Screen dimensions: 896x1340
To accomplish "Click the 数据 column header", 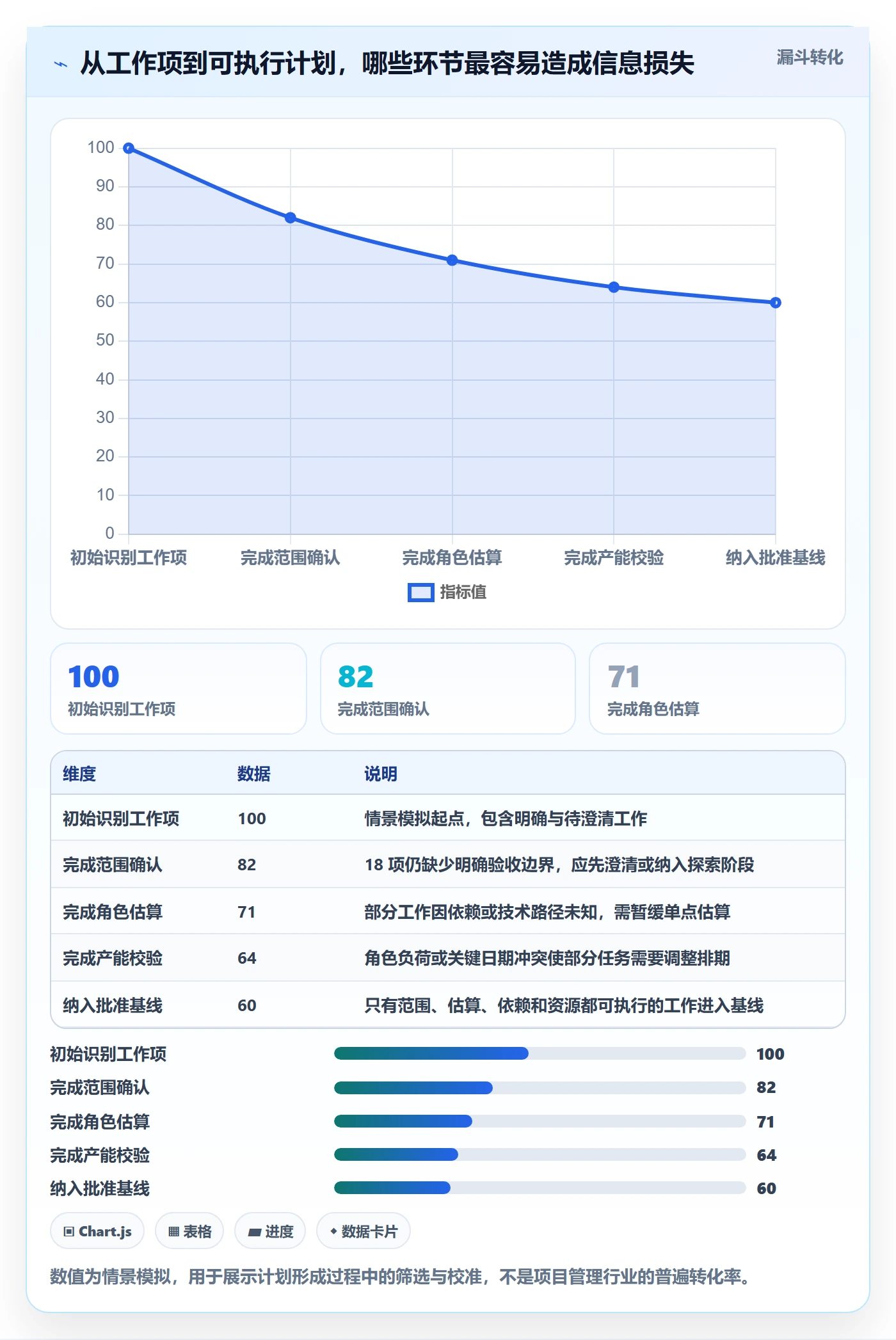I will (254, 774).
